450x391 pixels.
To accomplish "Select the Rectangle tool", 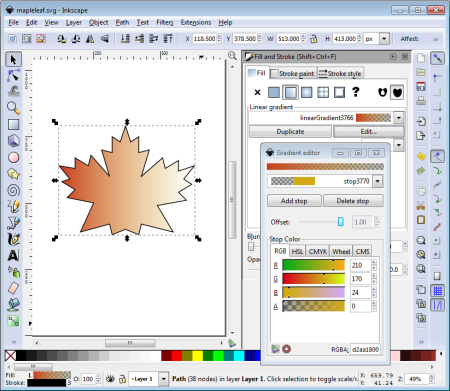I will click(x=13, y=125).
